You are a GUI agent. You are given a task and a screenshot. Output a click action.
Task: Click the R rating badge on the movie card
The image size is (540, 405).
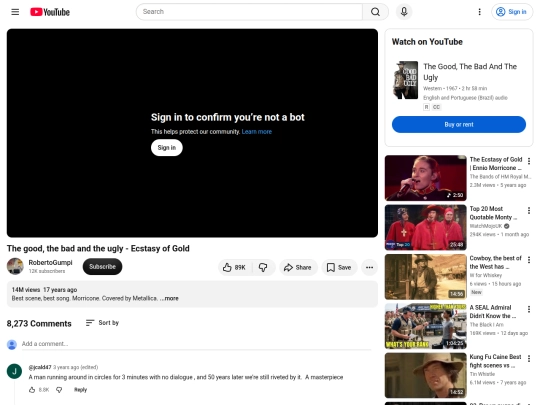(x=426, y=107)
